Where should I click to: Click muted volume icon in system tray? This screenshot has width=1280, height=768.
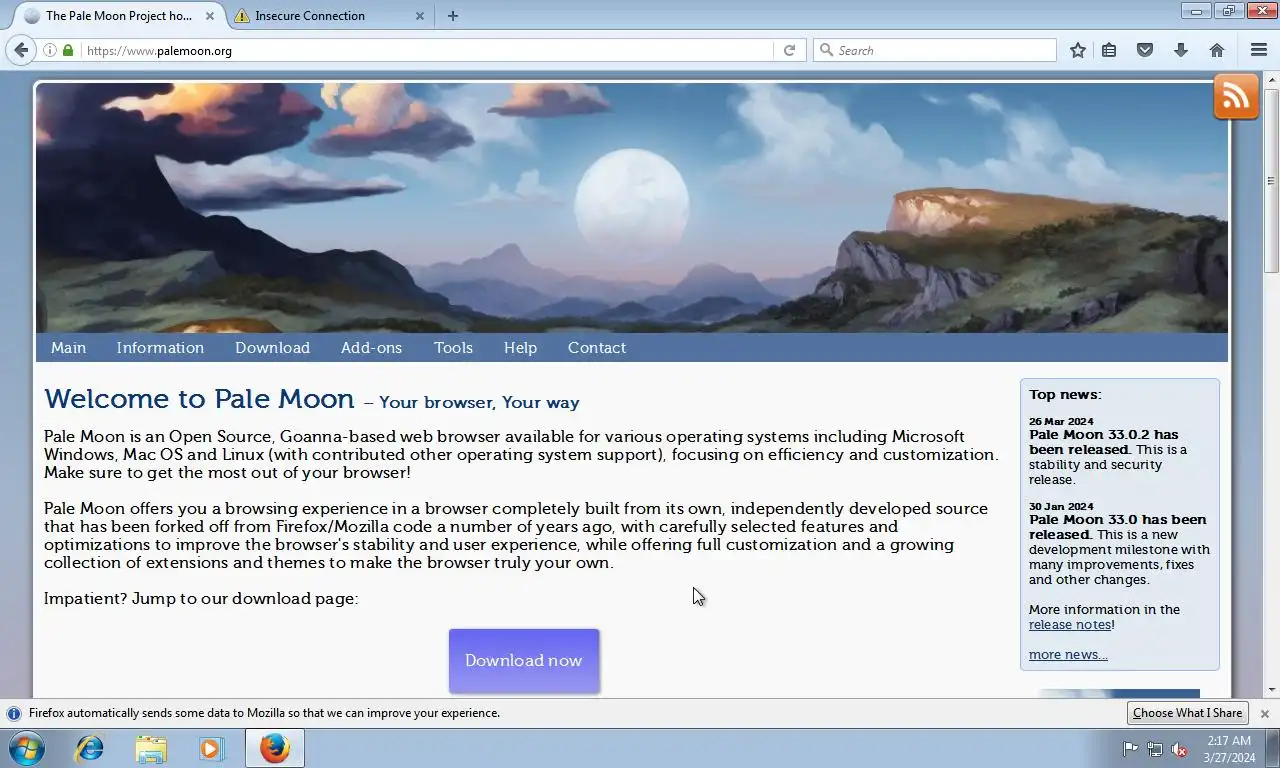(1179, 749)
